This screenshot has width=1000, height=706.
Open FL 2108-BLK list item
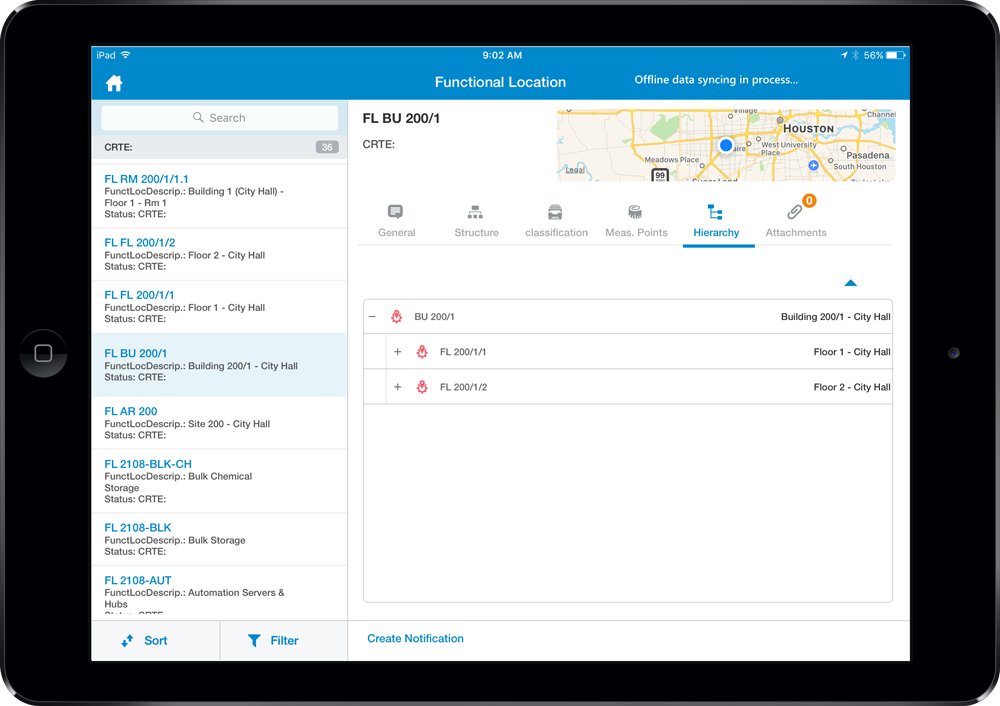coord(219,539)
